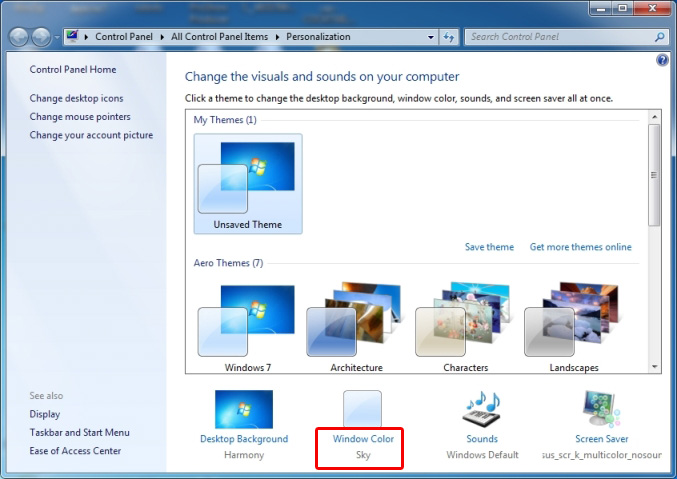The image size is (677, 479).
Task: Expand arrow before Personalization breadcrumb
Action: [x=277, y=37]
